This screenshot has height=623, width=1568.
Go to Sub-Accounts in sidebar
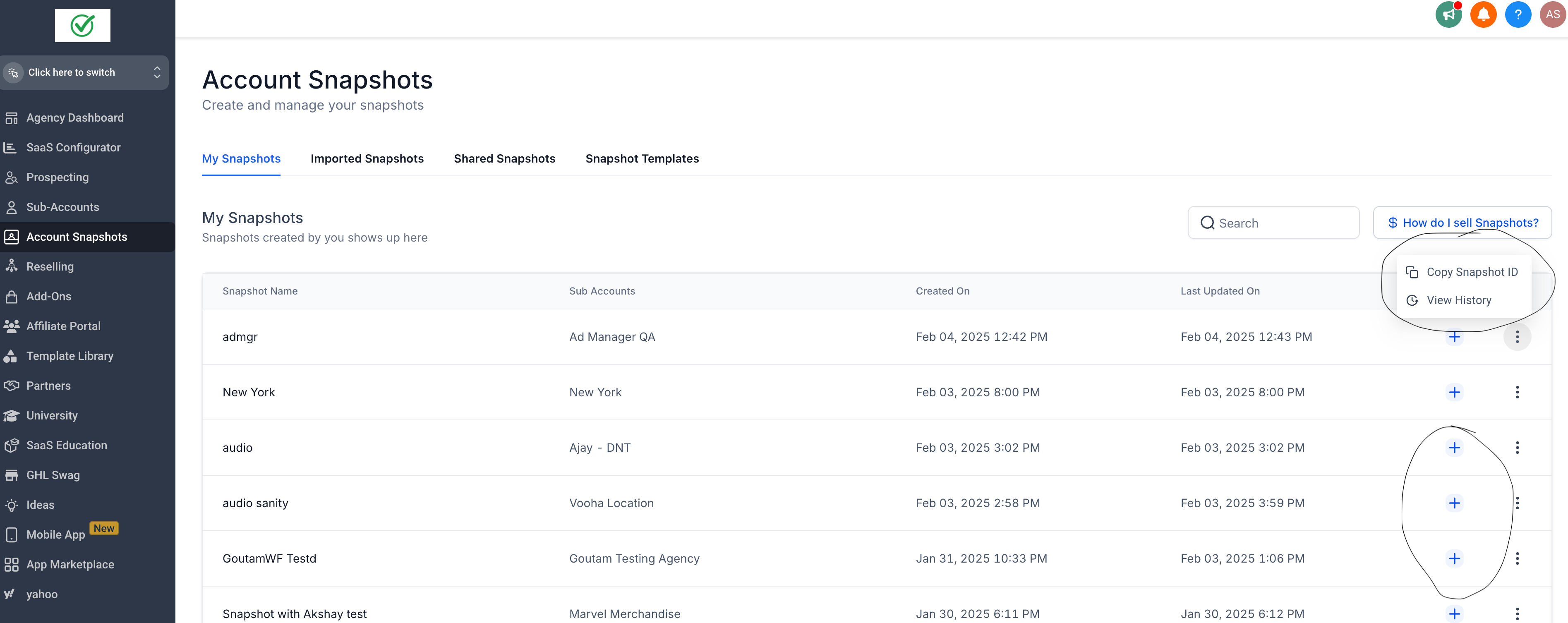(x=63, y=208)
